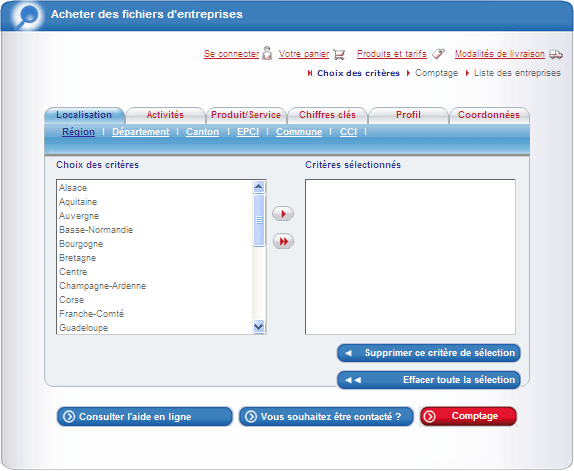574x471 pixels.
Task: Select Bretagne in the criteria list
Action: (x=78, y=258)
